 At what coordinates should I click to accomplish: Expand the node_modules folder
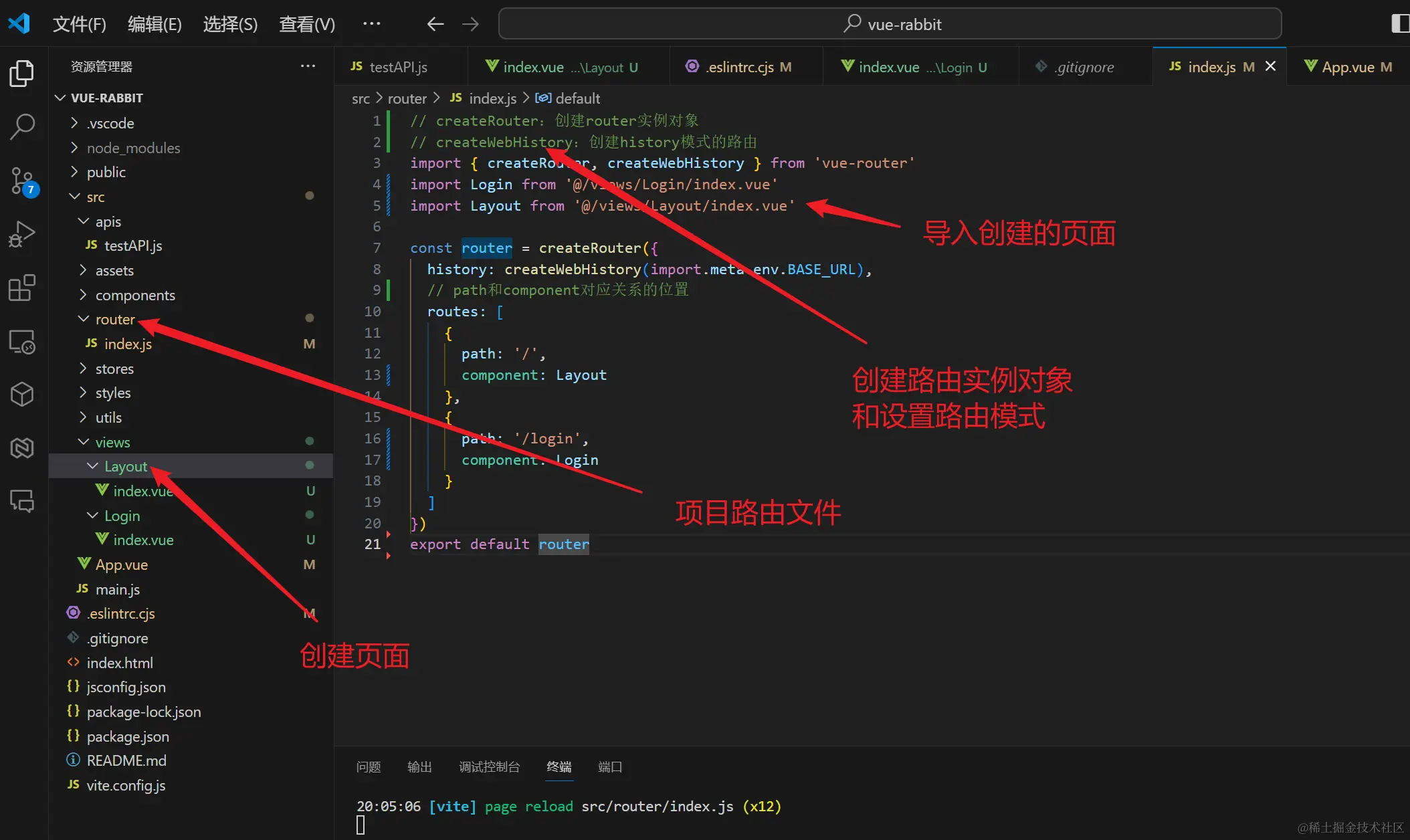pos(133,148)
